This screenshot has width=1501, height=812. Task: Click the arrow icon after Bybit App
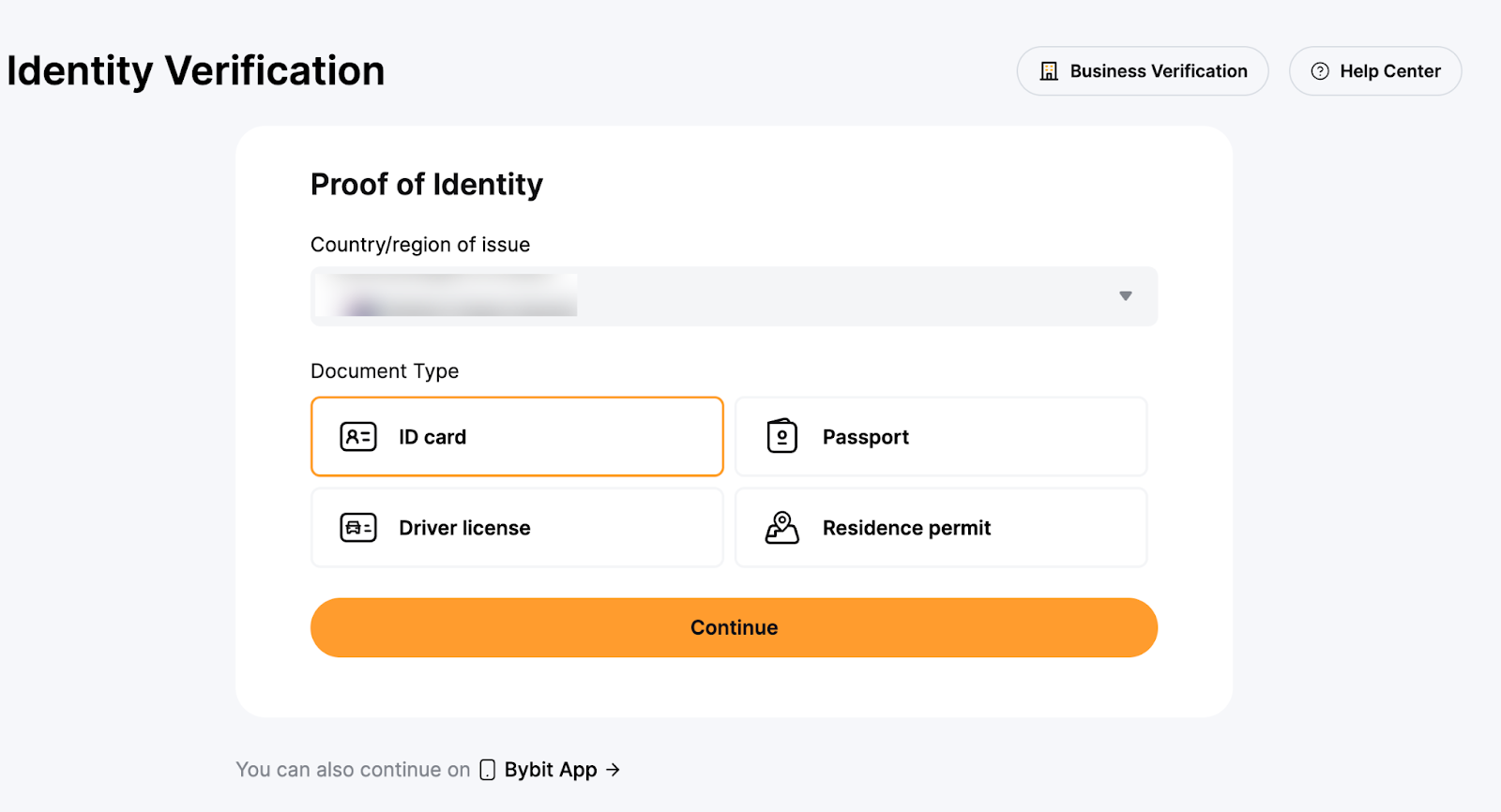point(614,770)
